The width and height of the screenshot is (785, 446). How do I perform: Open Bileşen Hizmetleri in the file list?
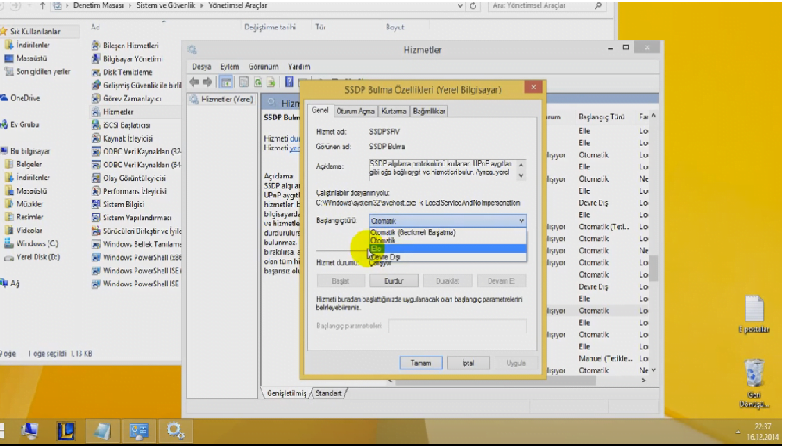[x=133, y=47]
